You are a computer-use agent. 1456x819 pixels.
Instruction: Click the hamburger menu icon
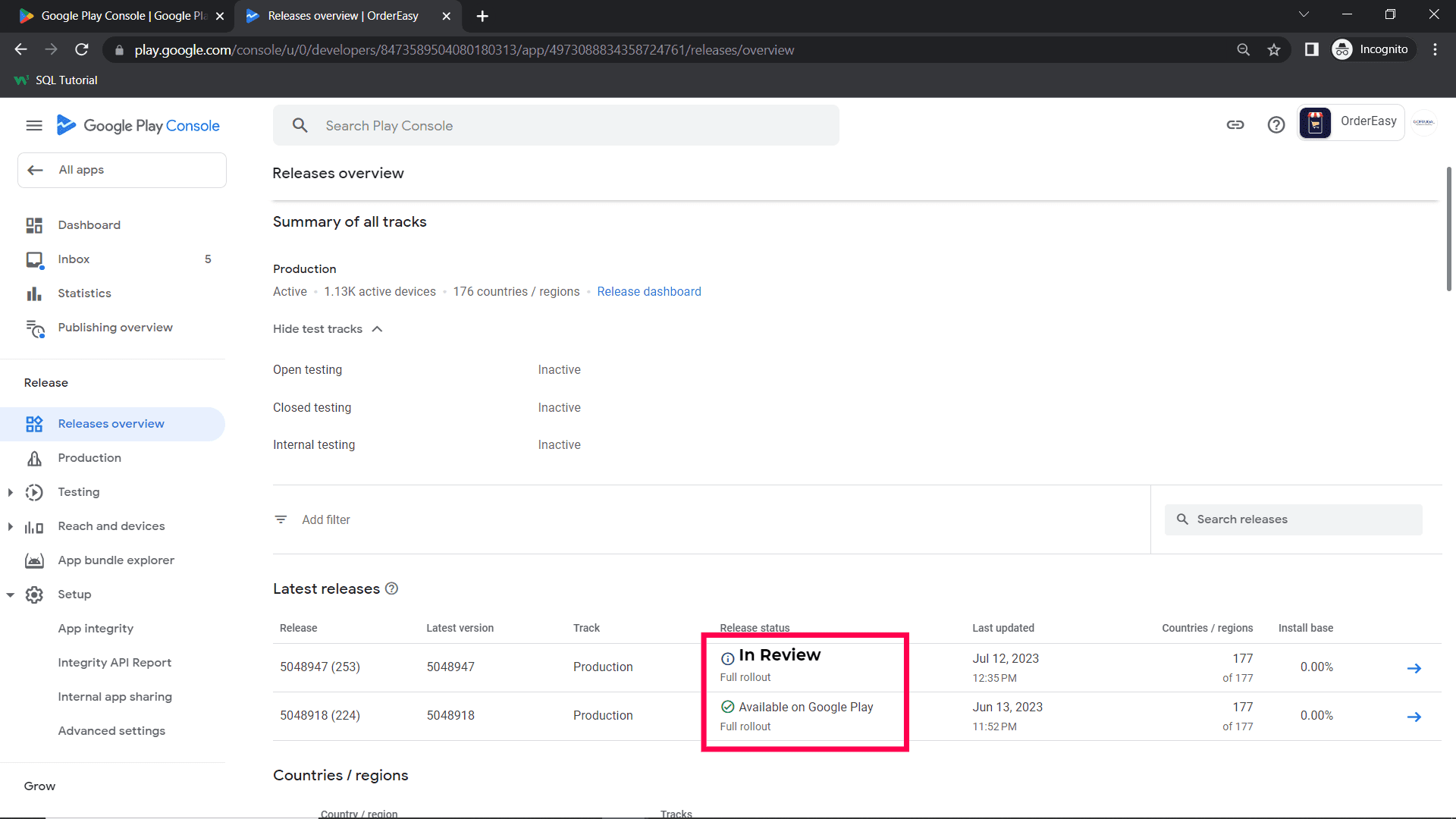click(x=34, y=126)
